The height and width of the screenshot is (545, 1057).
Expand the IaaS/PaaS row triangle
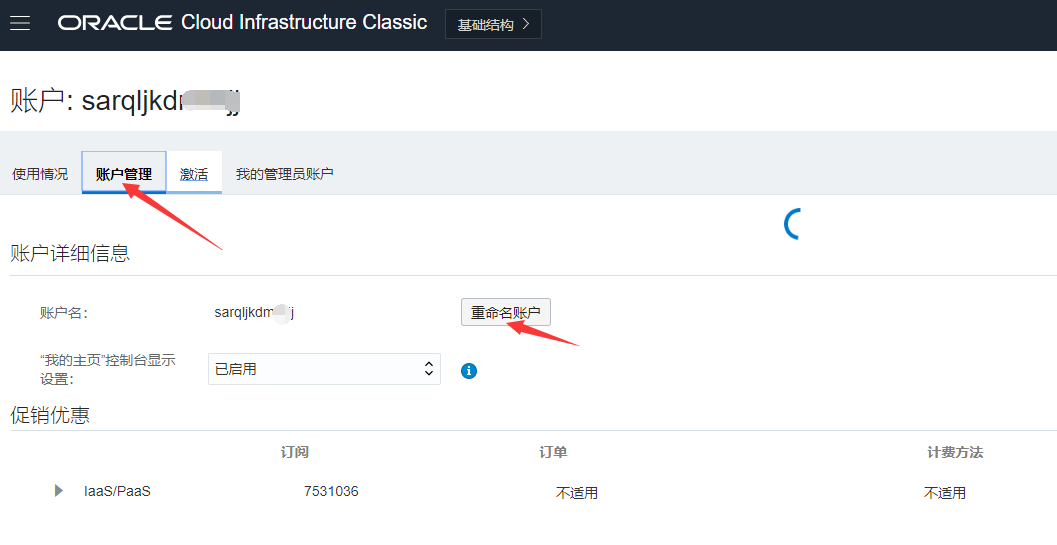[x=59, y=491]
